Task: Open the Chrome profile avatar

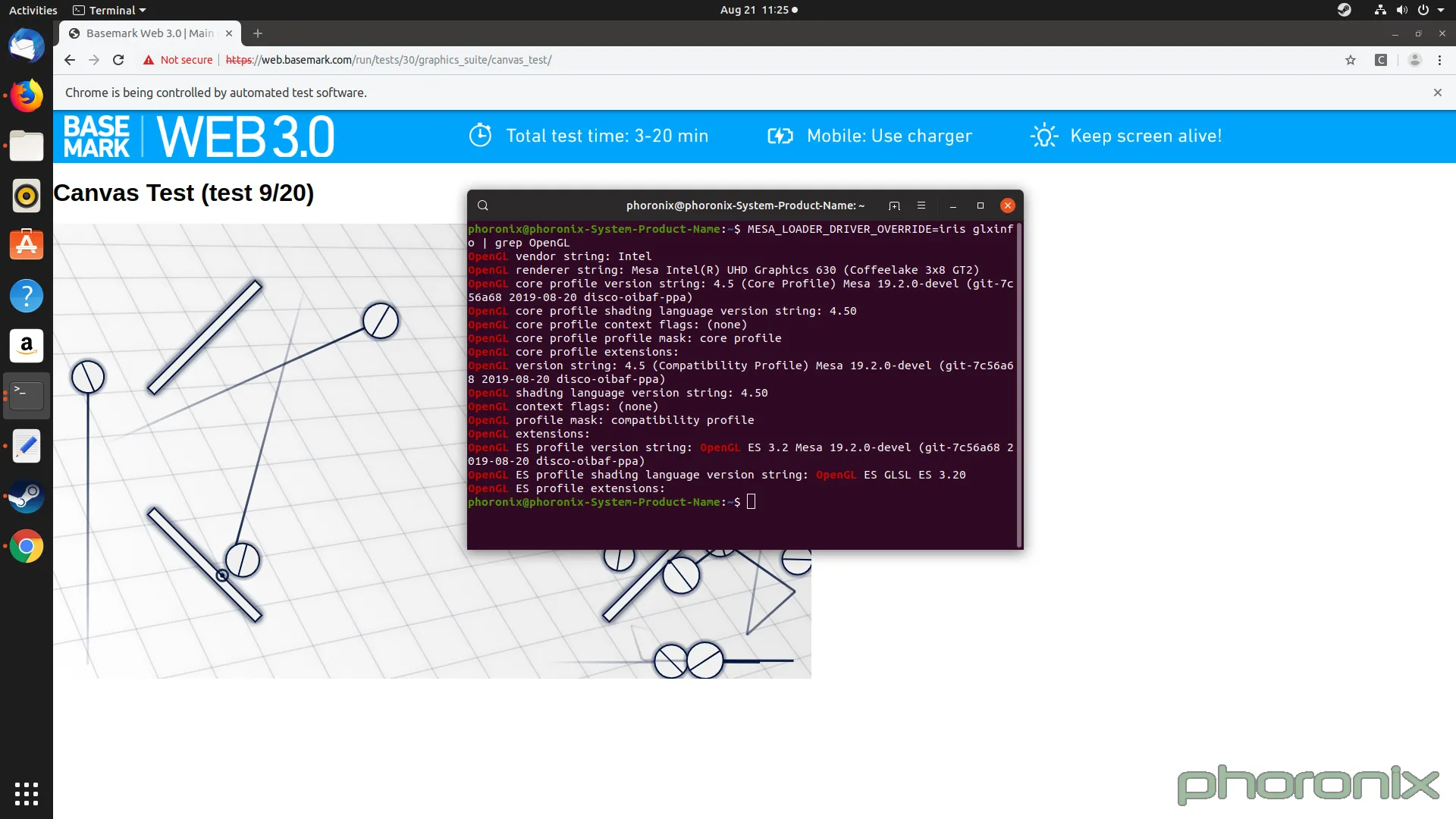Action: coord(1414,60)
